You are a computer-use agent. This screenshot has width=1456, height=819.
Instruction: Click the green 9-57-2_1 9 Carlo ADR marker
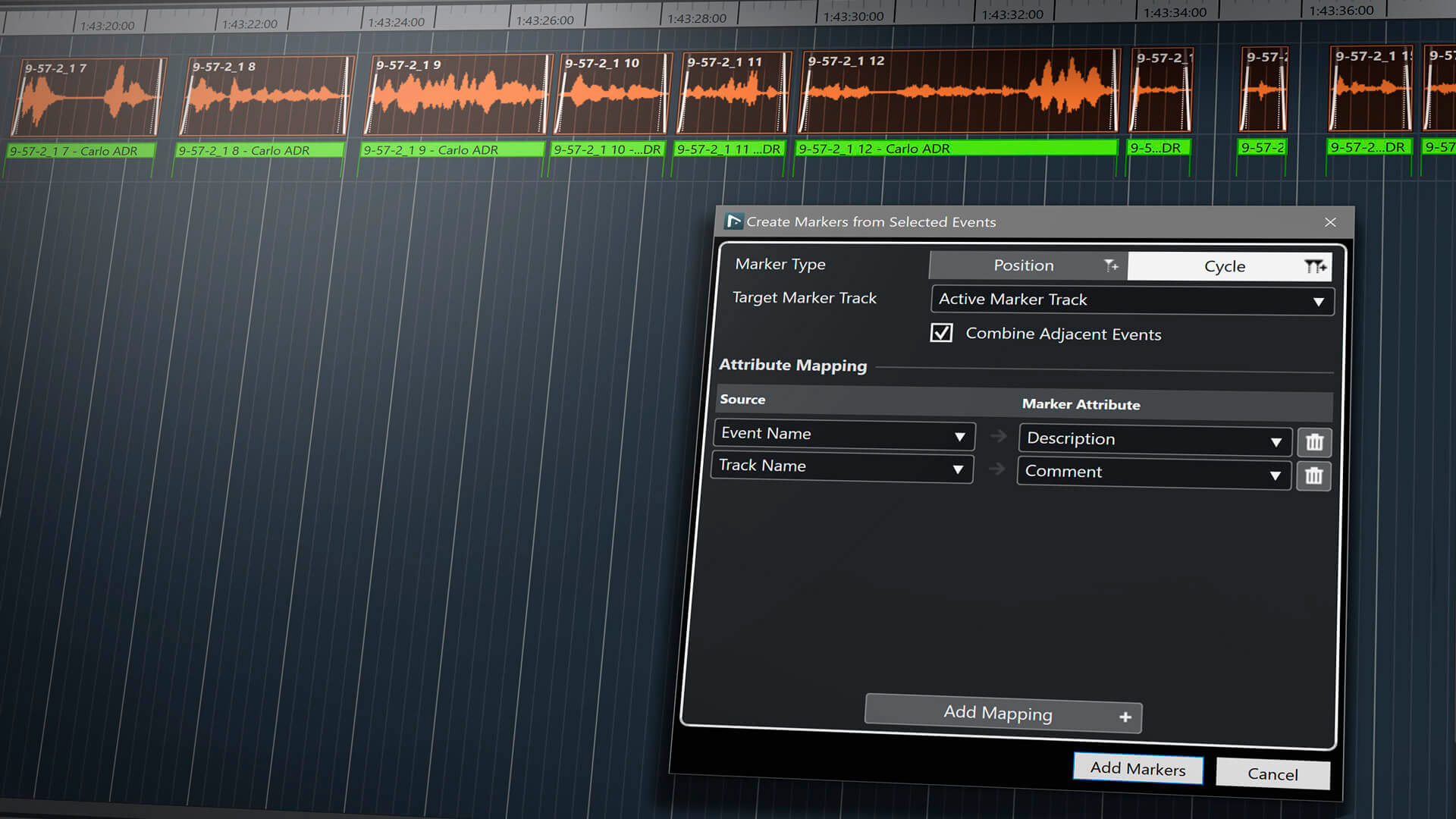point(452,150)
